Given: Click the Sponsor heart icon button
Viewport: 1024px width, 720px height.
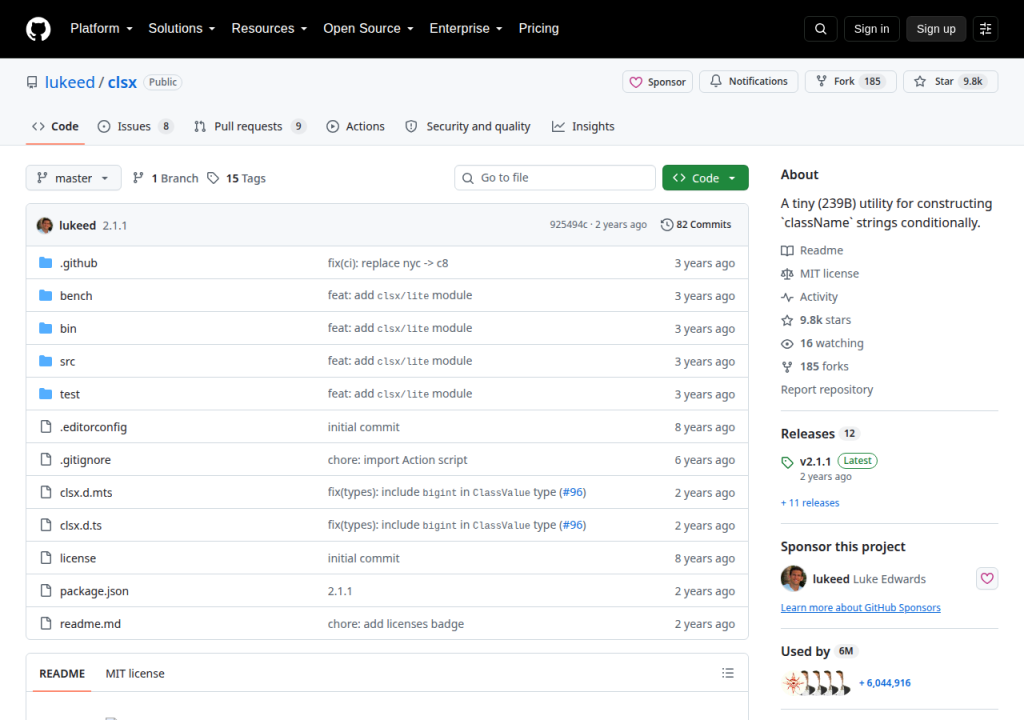Looking at the screenshot, I should coord(657,82).
